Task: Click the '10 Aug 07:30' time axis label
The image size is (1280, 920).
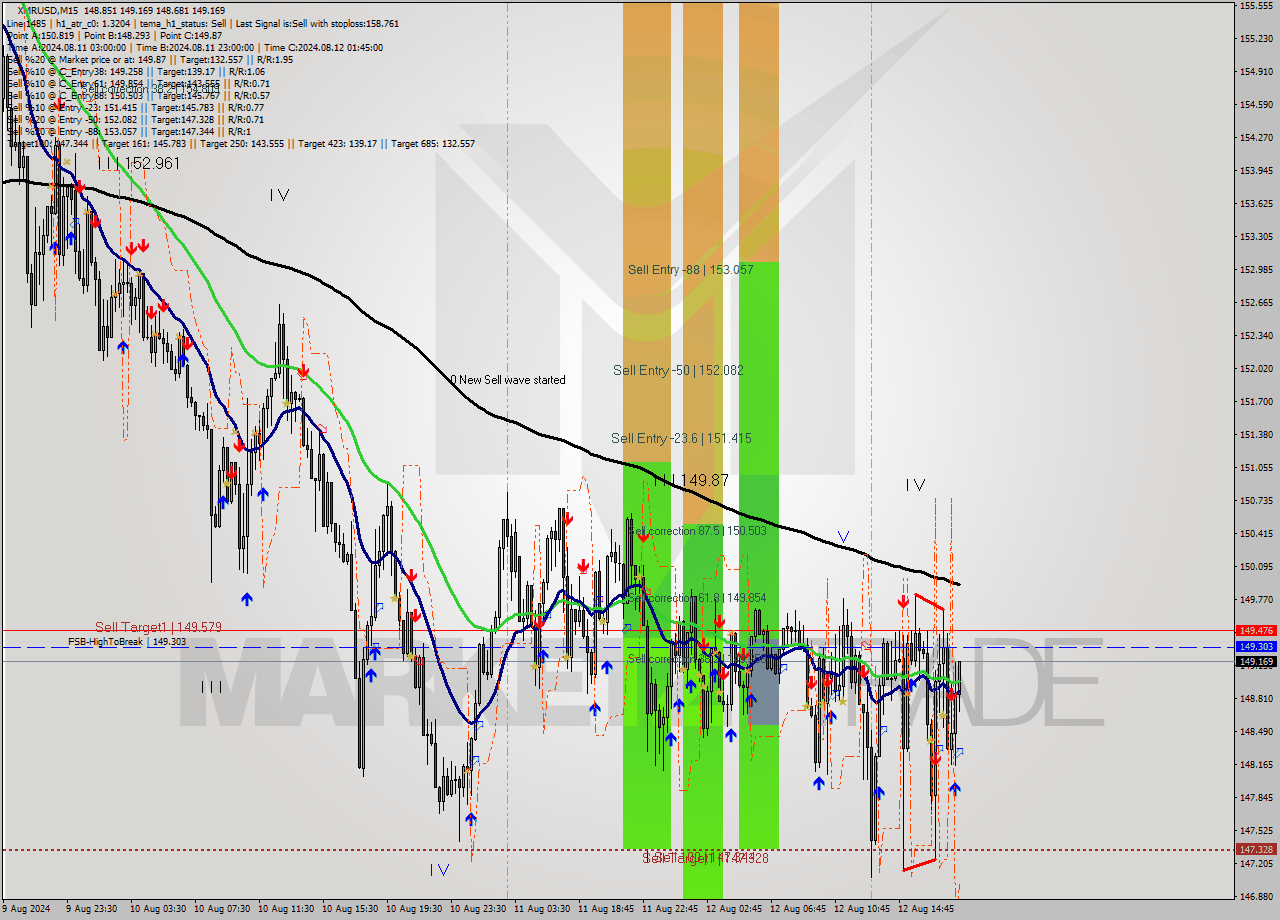Action: 222,909
